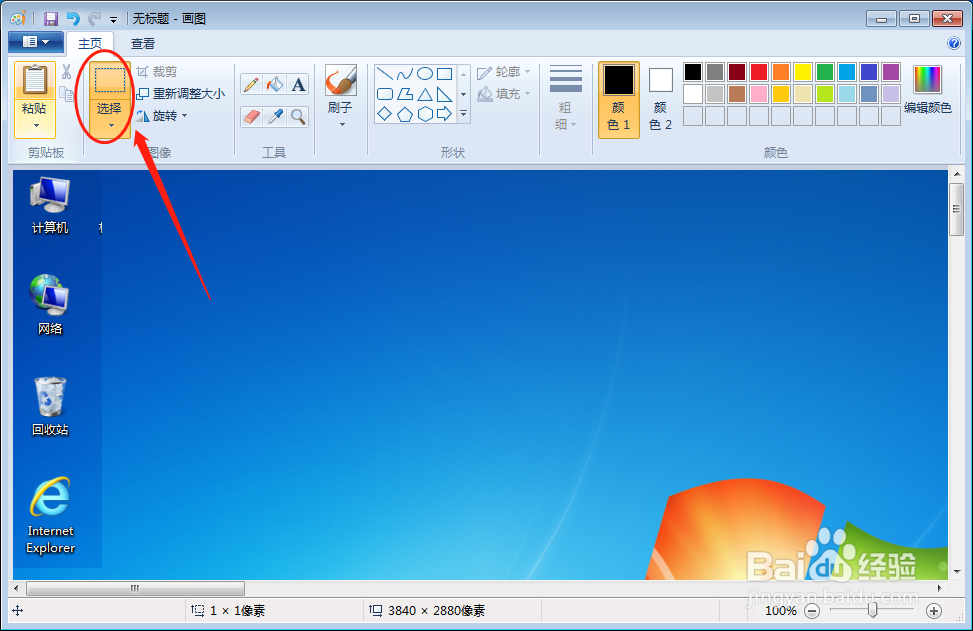Open the Paint file menu button
The width and height of the screenshot is (973, 631).
coord(36,42)
